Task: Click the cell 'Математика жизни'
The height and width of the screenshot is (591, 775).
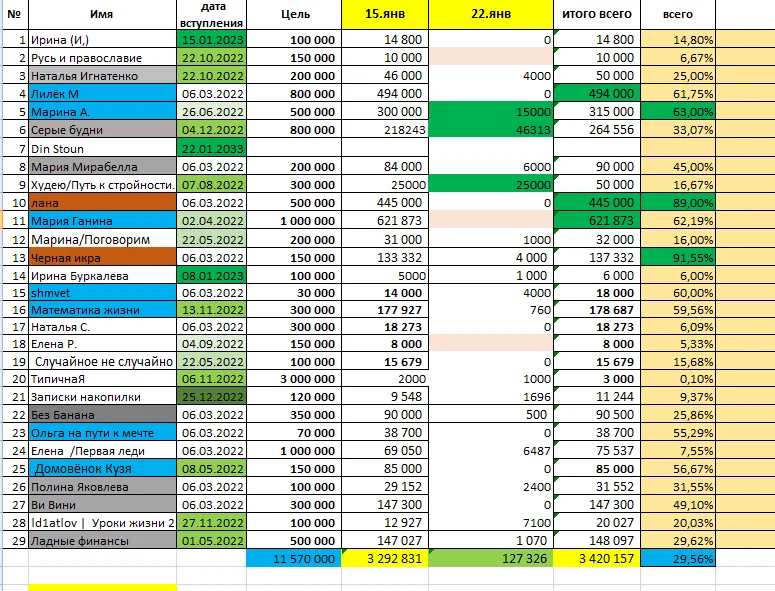Action: point(102,310)
